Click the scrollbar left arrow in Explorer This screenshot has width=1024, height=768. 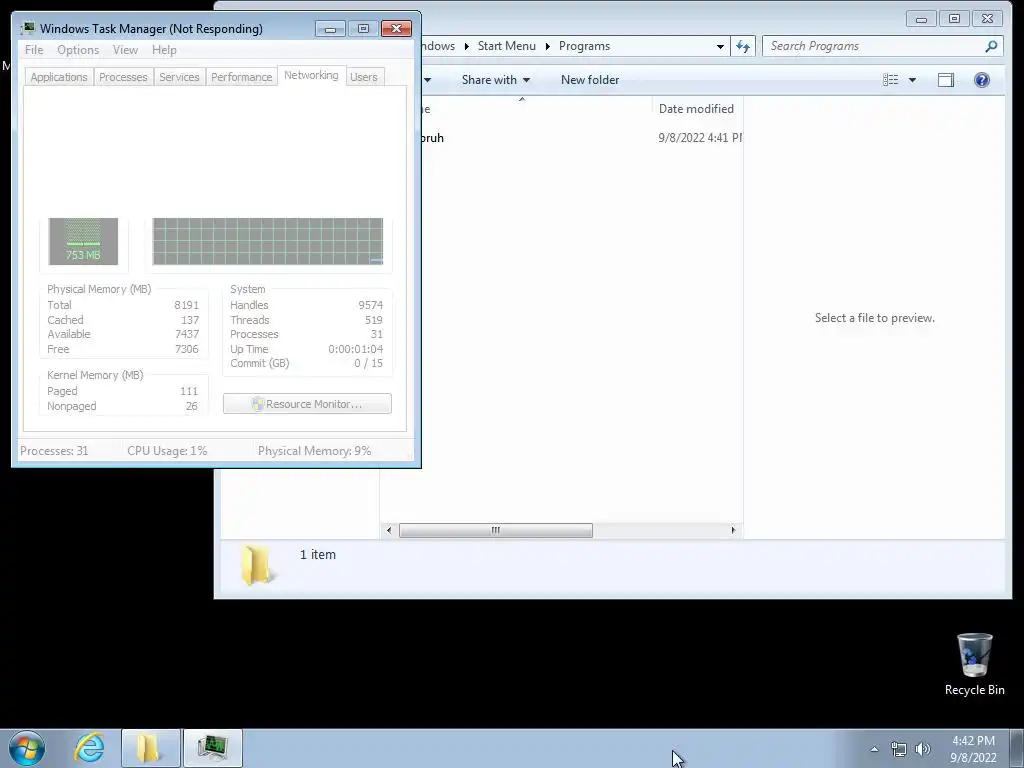click(389, 530)
